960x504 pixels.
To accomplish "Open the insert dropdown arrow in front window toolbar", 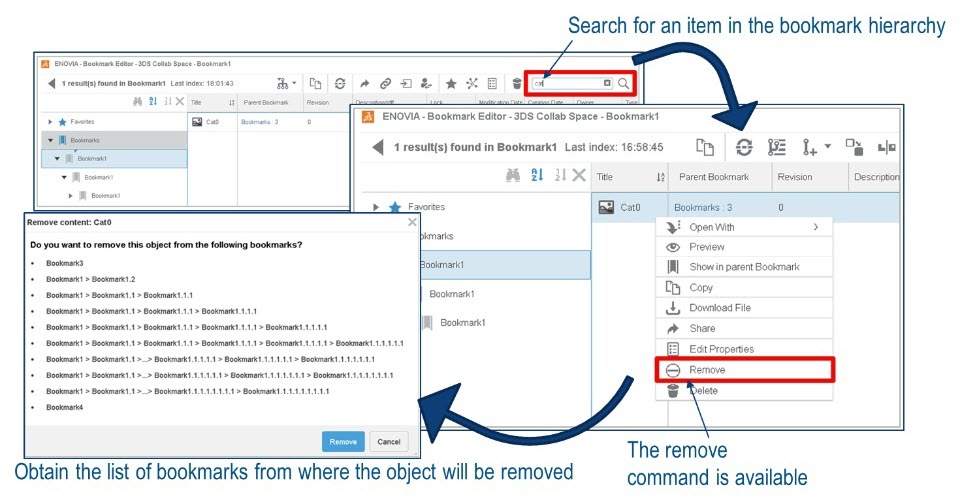I will point(828,146).
